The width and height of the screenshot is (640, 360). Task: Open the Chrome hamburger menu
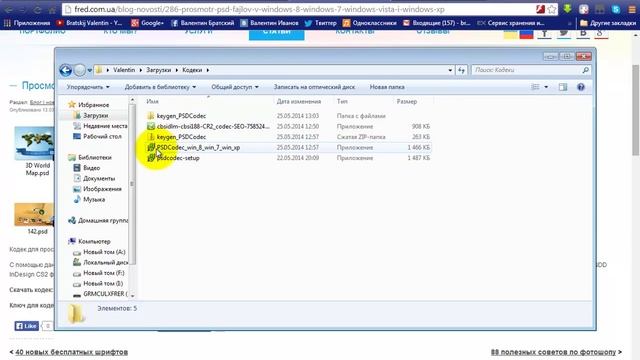click(x=631, y=9)
